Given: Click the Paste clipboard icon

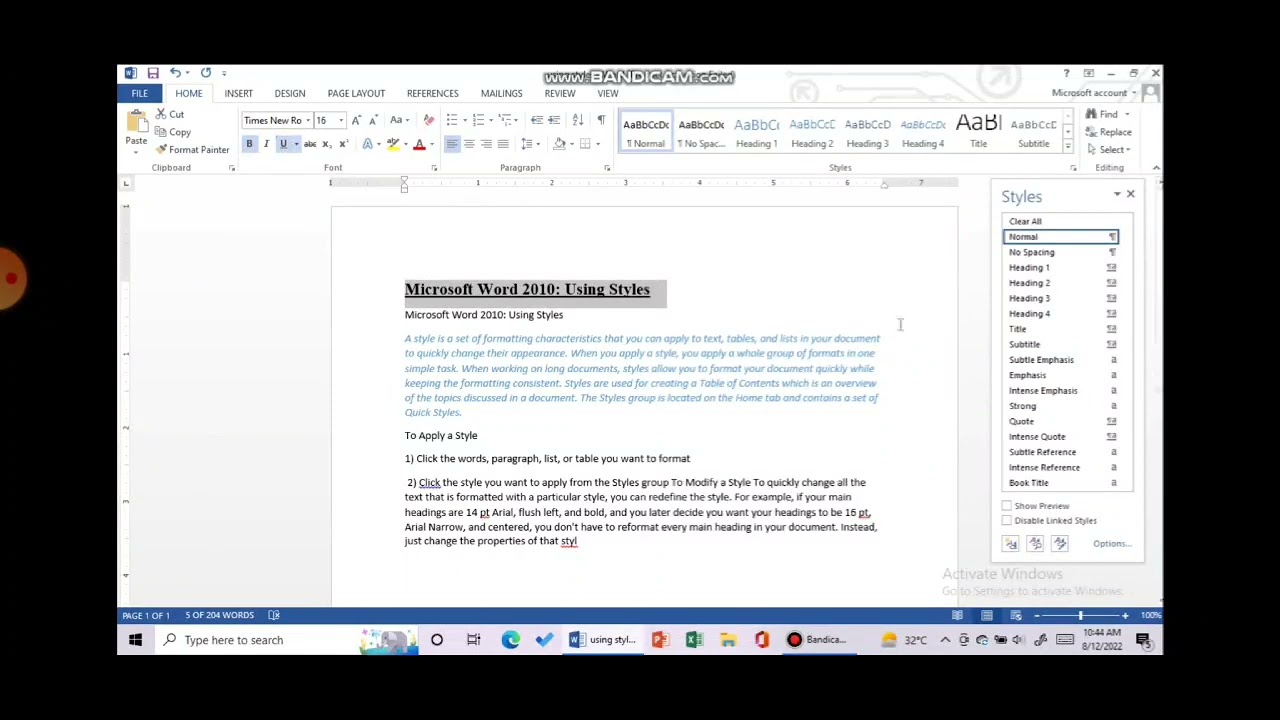Looking at the screenshot, I should (x=136, y=122).
